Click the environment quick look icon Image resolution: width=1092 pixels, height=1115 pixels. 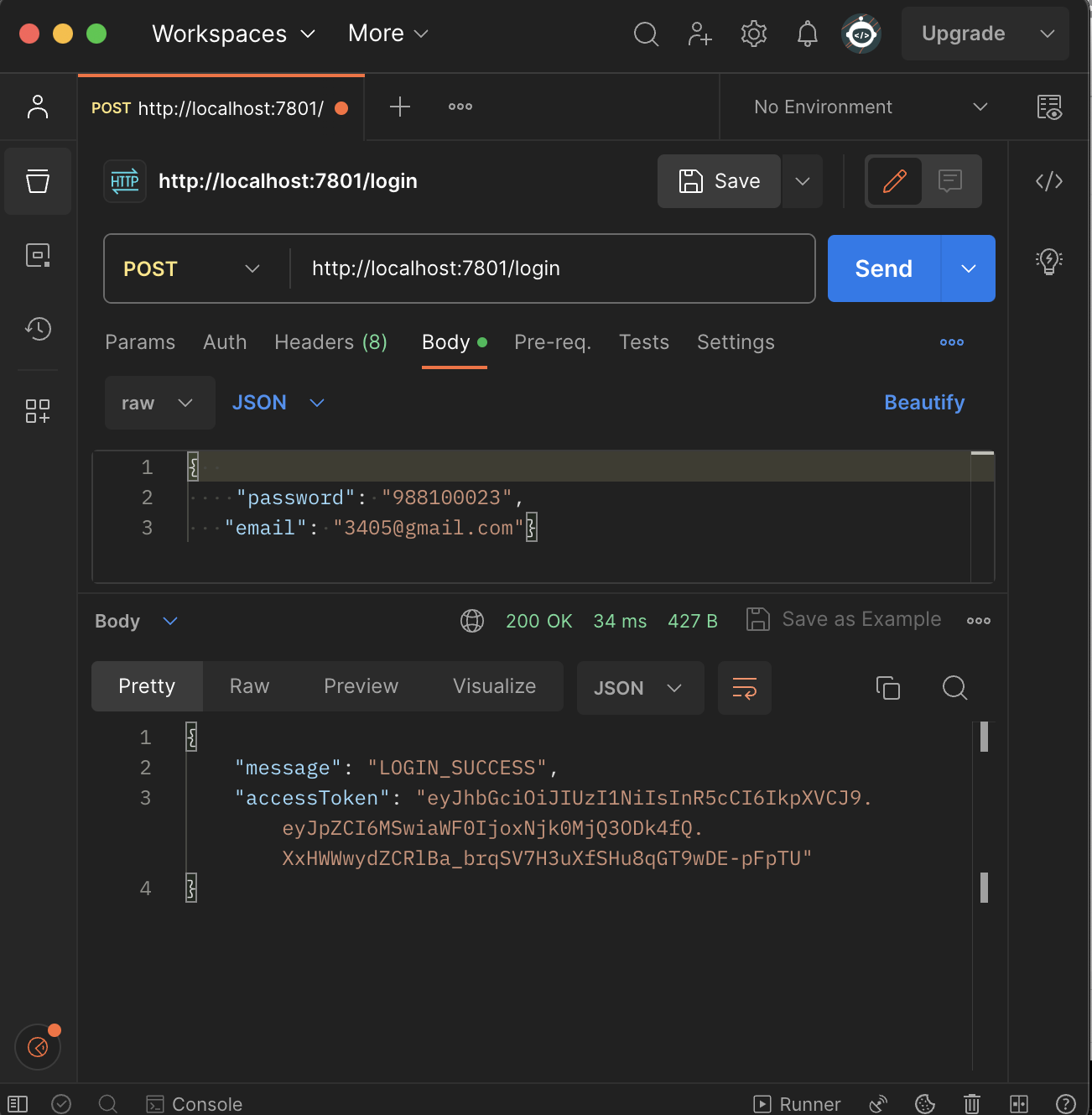coord(1049,107)
